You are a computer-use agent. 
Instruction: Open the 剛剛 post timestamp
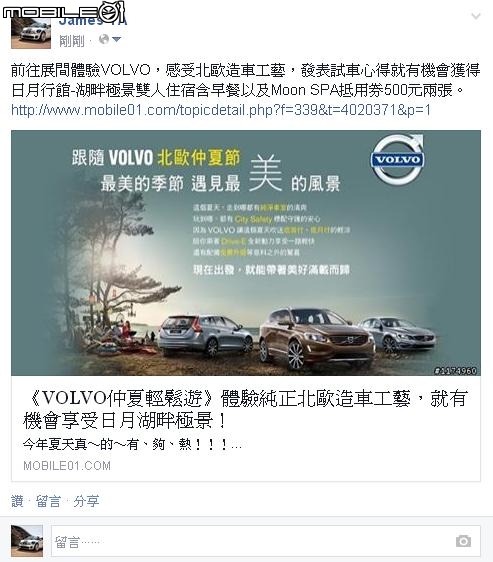(x=72, y=41)
